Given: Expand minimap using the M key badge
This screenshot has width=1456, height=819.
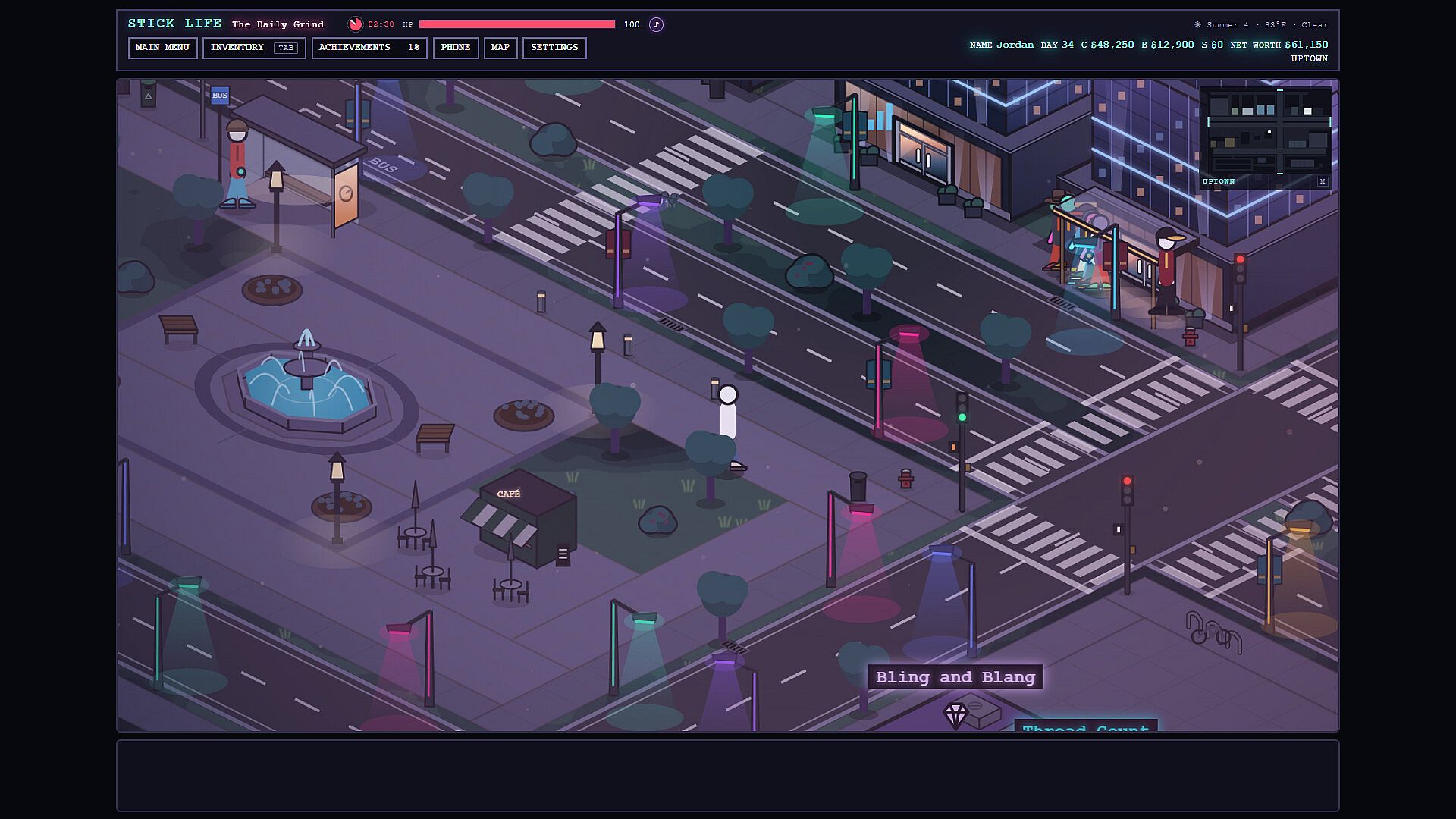Looking at the screenshot, I should coord(1323,181).
